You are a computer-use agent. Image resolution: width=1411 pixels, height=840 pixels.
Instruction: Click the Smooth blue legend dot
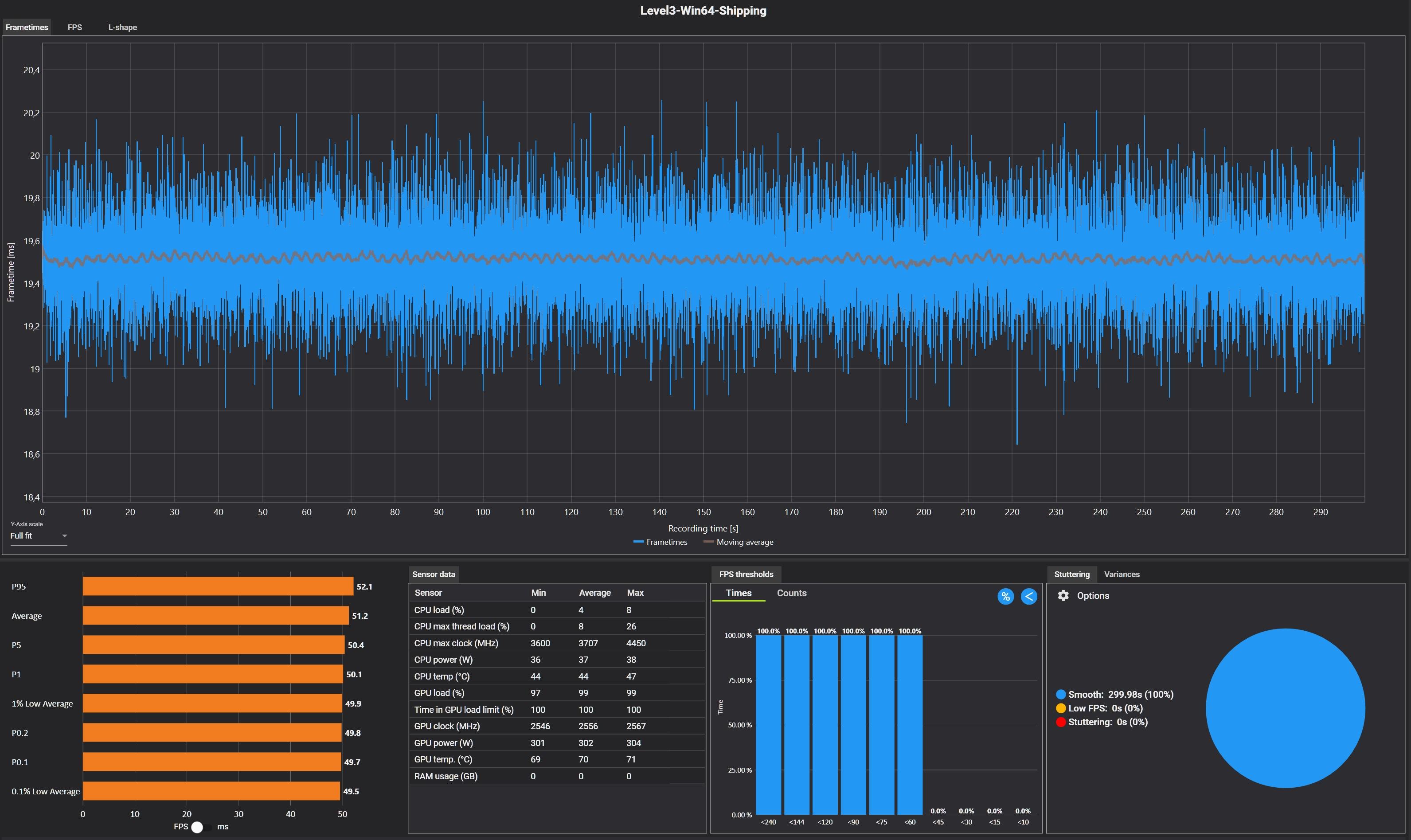click(1061, 695)
